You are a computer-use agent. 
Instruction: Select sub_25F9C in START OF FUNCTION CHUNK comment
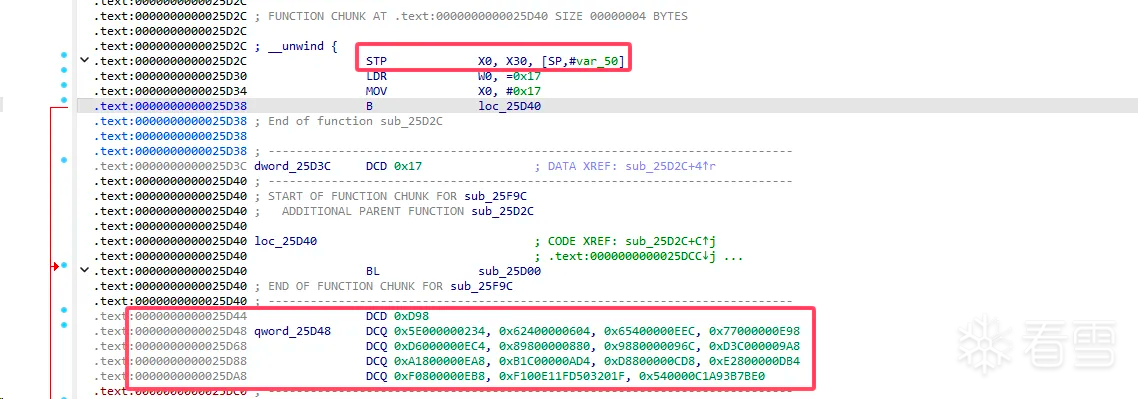pyautogui.click(x=496, y=197)
